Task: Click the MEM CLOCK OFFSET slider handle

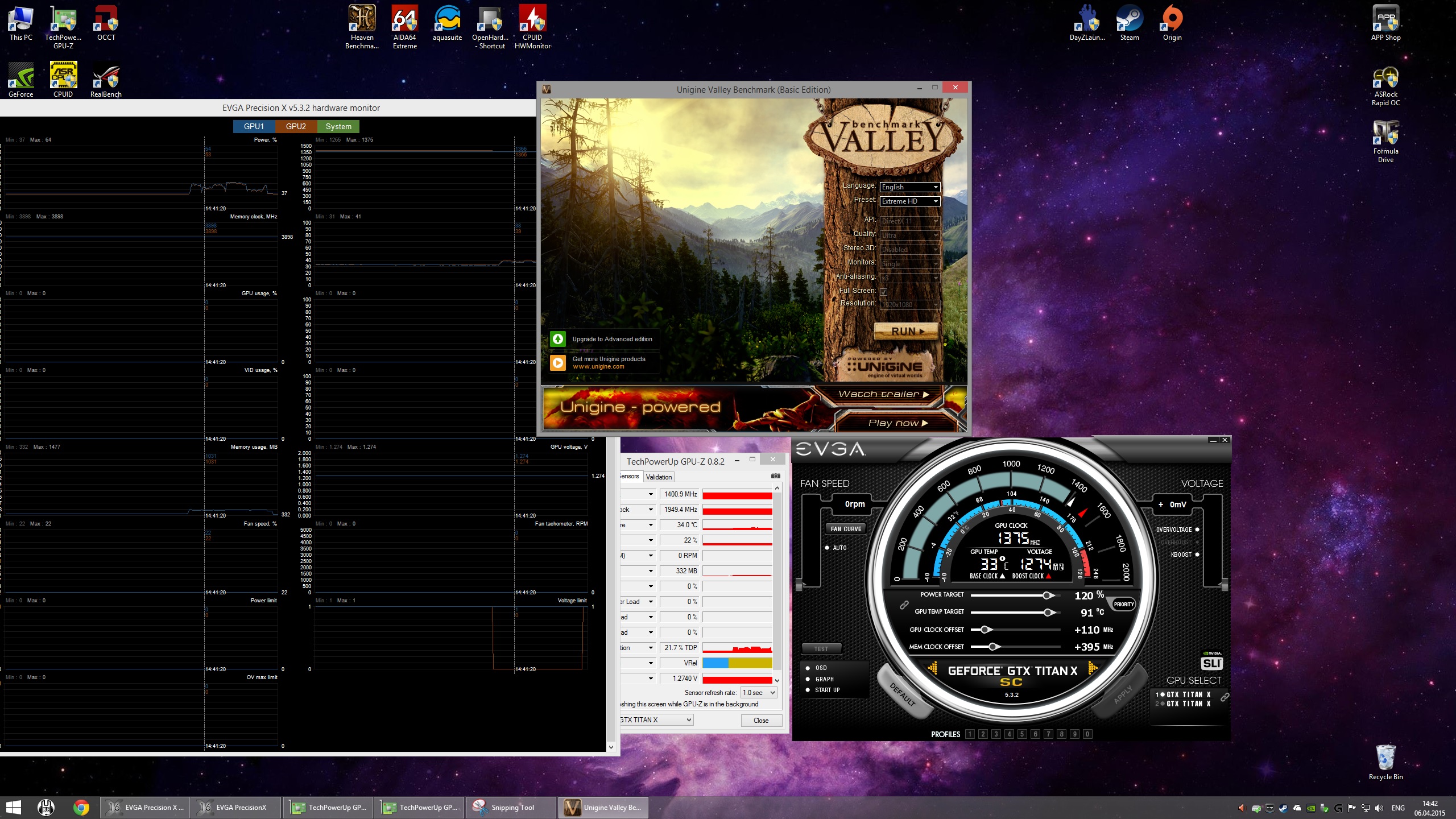Action: 993,647
